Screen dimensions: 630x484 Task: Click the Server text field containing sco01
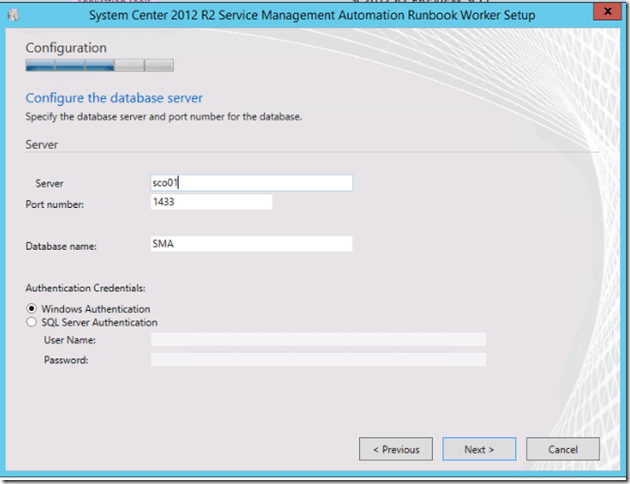click(x=251, y=183)
